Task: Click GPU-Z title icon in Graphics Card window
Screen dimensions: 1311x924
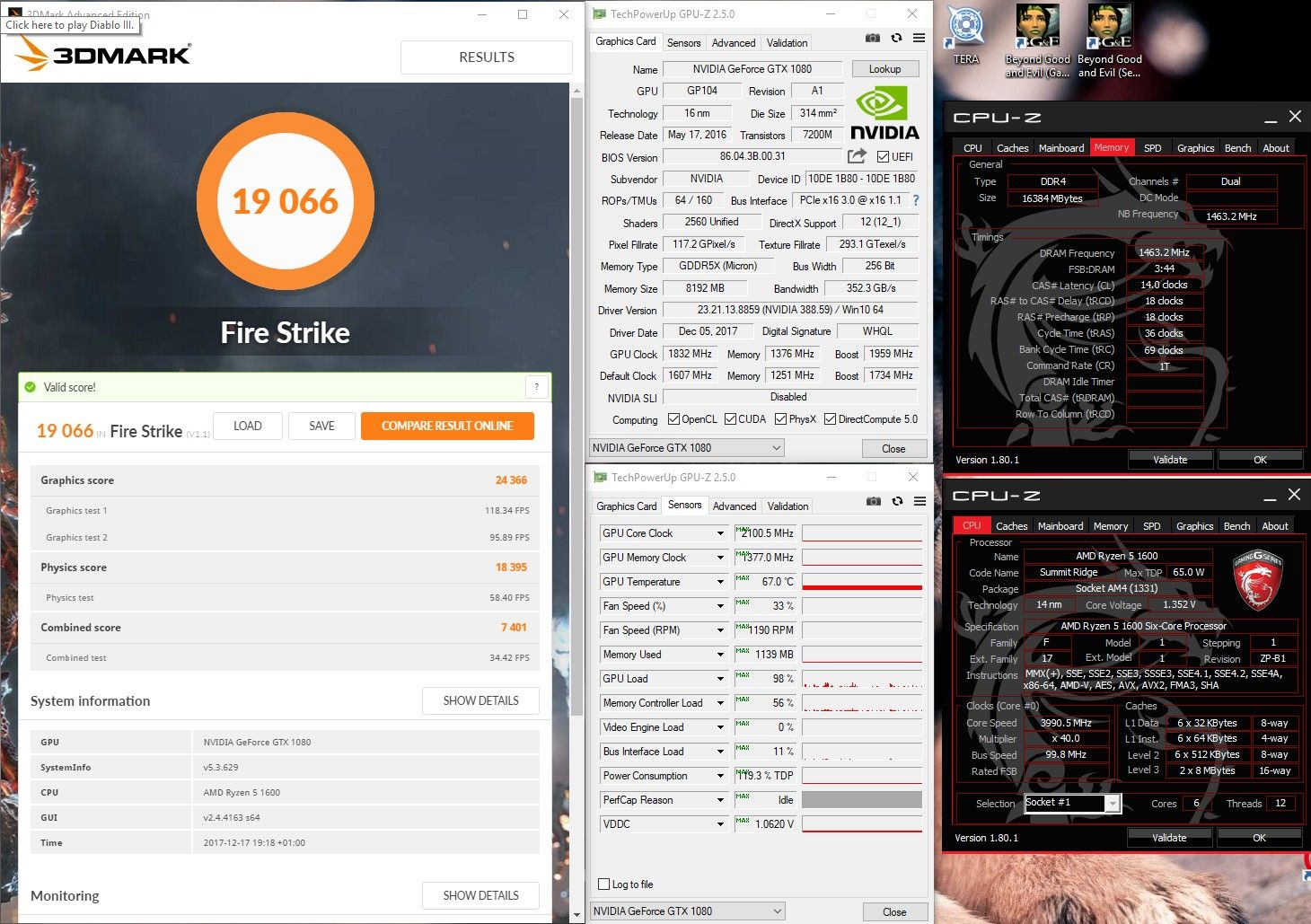Action: pos(600,13)
